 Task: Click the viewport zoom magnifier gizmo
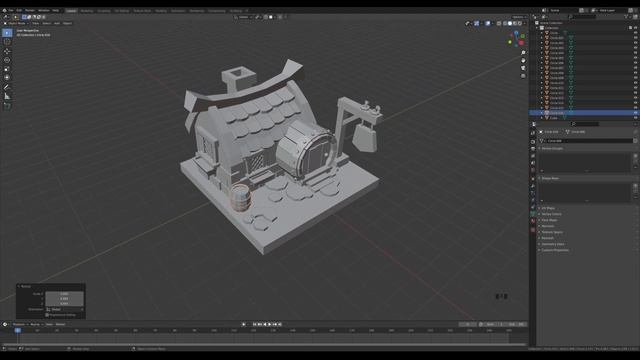tap(523, 53)
